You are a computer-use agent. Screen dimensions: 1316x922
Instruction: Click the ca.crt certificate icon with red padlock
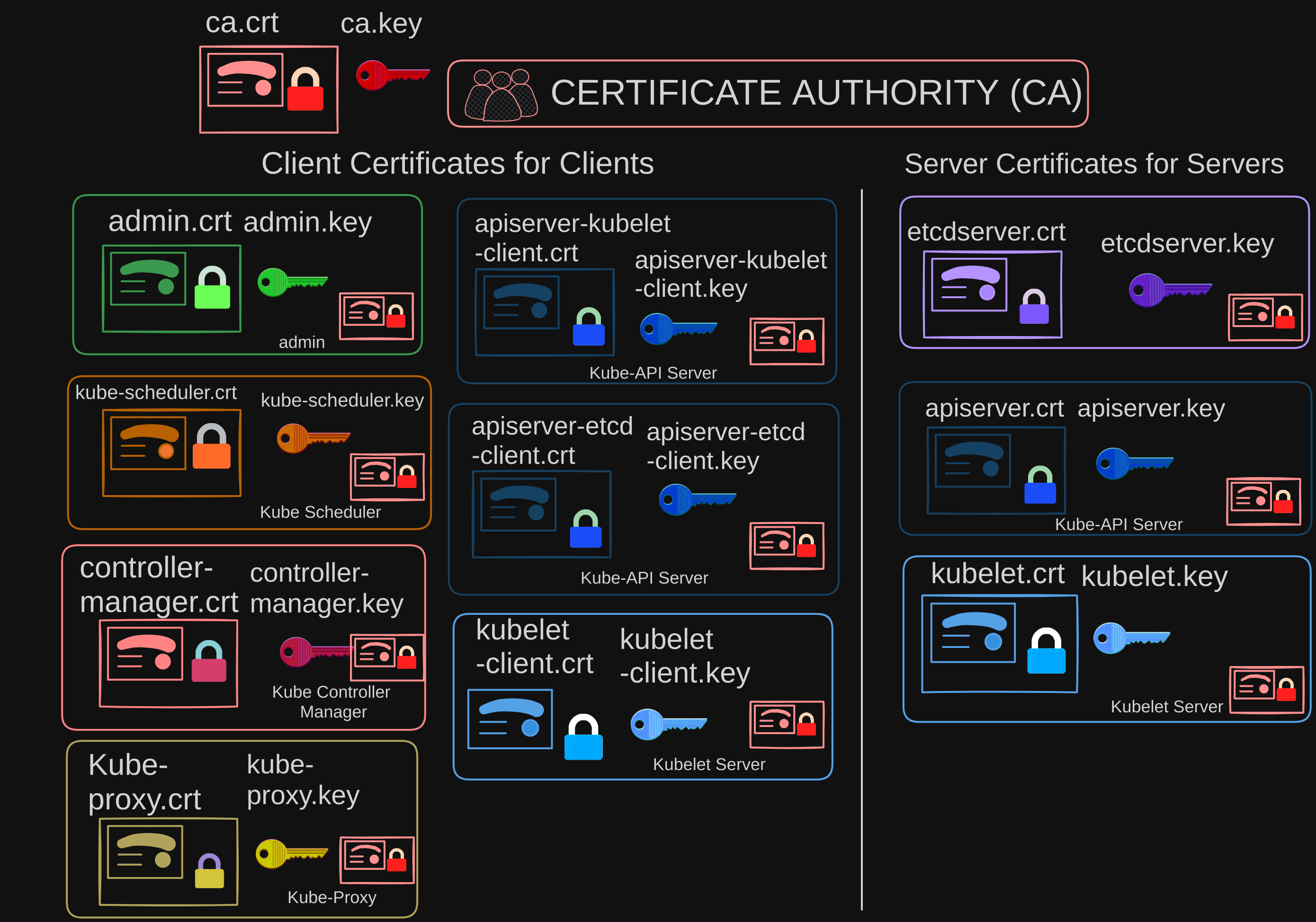(x=269, y=89)
